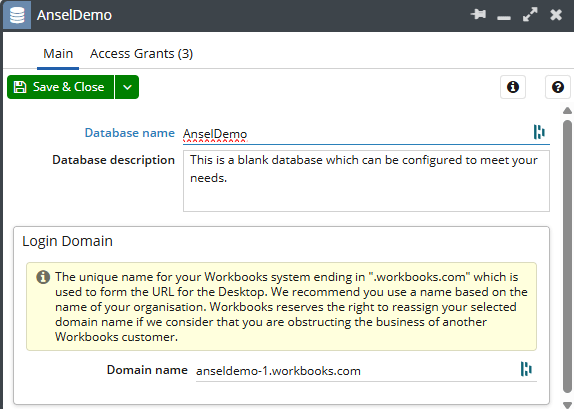Expand the AnselDemo window to full size
The width and height of the screenshot is (574, 409).
click(x=530, y=15)
